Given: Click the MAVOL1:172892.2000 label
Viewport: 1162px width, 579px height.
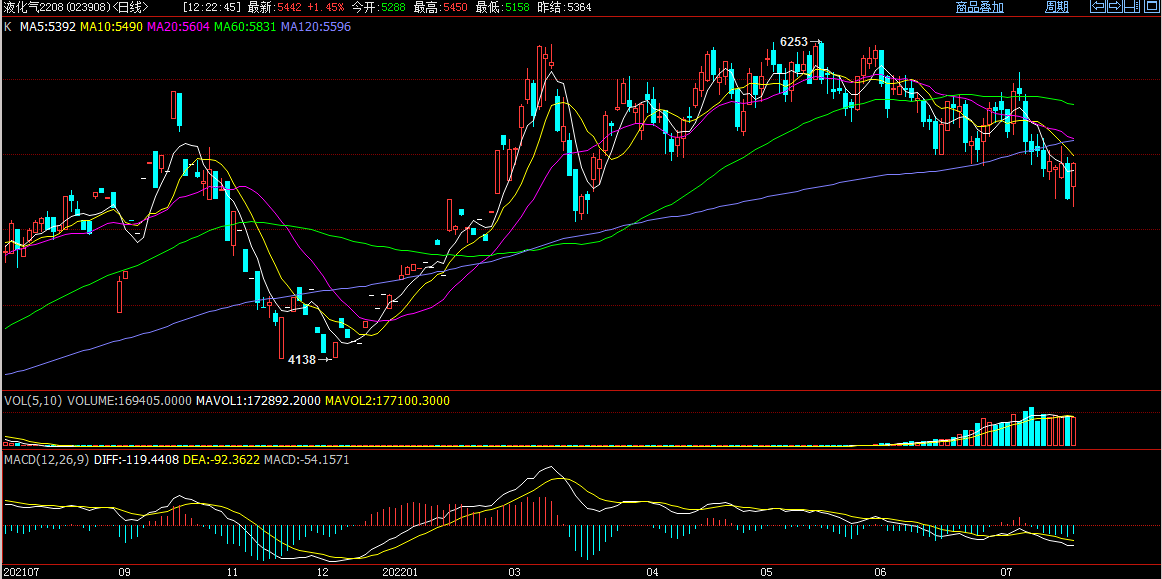Looking at the screenshot, I should click(x=258, y=400).
